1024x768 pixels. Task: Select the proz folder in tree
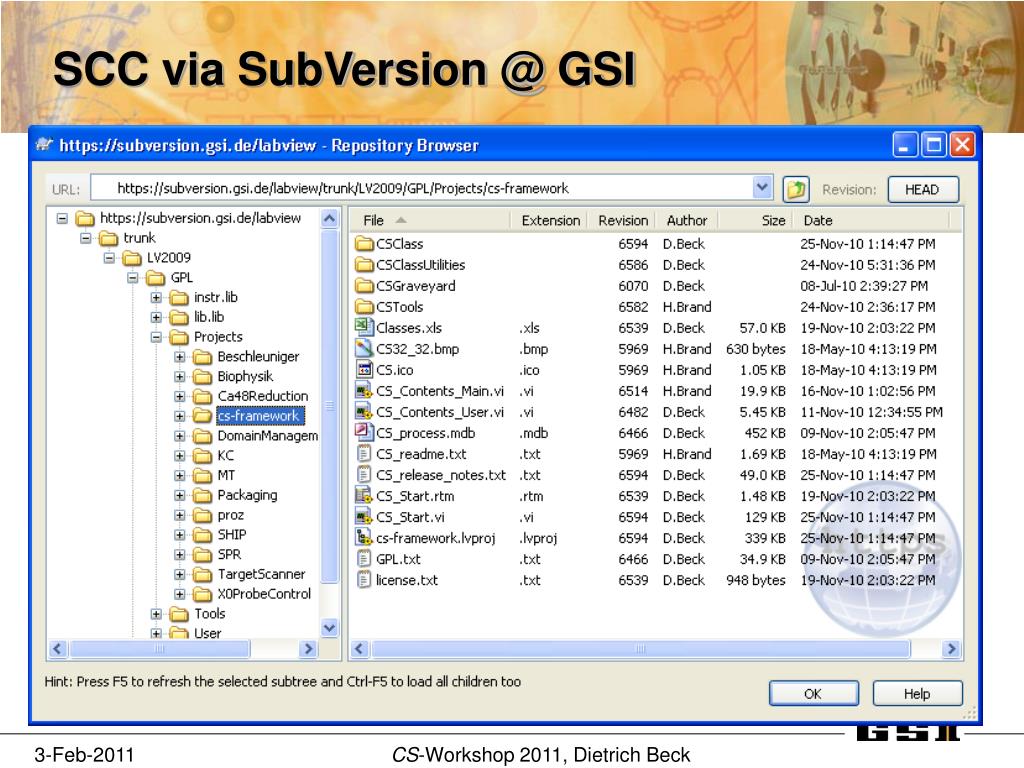pos(231,515)
